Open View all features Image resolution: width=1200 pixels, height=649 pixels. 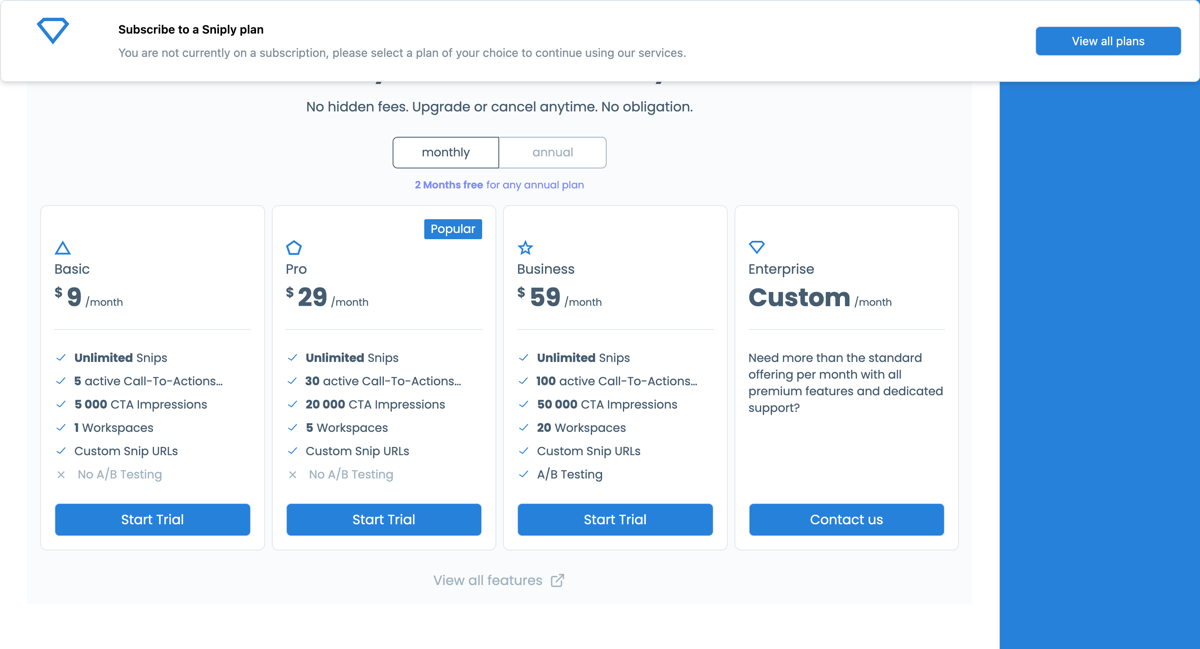pos(487,580)
